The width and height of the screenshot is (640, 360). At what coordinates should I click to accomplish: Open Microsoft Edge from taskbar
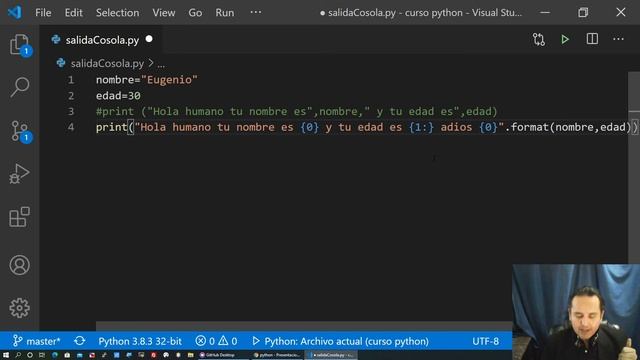[55, 355]
